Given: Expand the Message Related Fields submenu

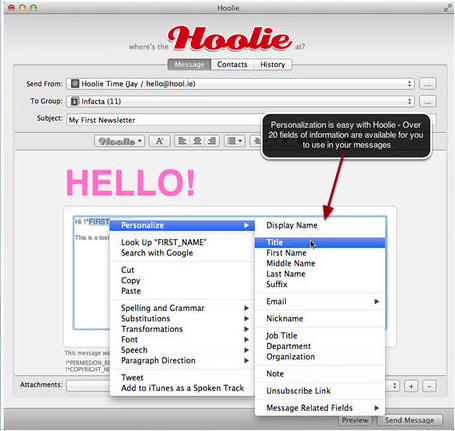Looking at the screenshot, I should pyautogui.click(x=320, y=408).
